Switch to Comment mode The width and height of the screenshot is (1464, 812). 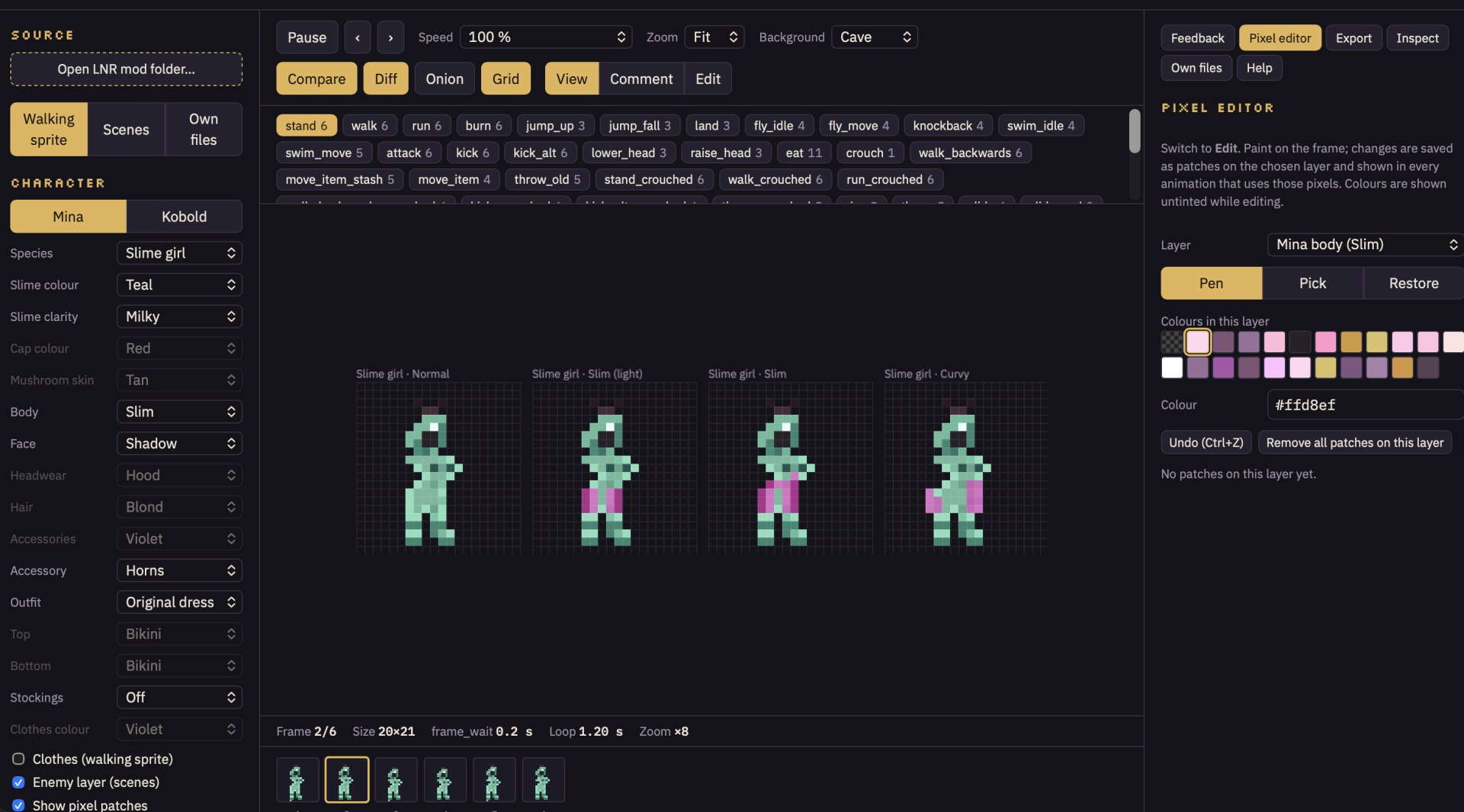click(641, 79)
